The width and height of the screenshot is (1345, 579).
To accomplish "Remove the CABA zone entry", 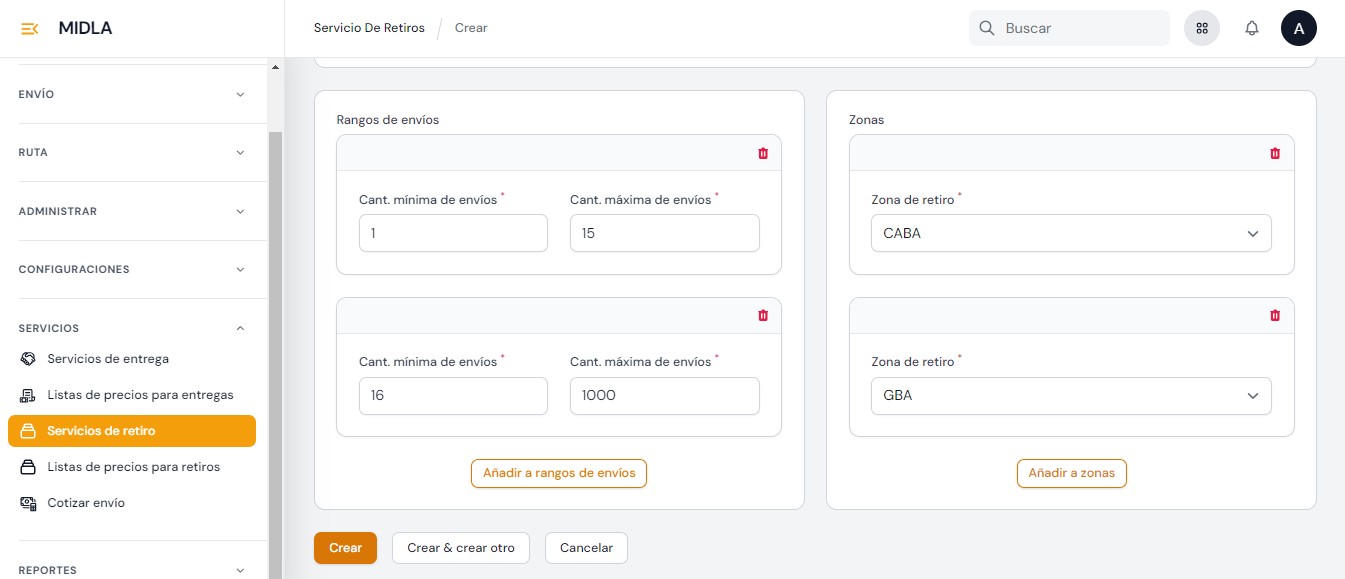I will pos(1274,153).
